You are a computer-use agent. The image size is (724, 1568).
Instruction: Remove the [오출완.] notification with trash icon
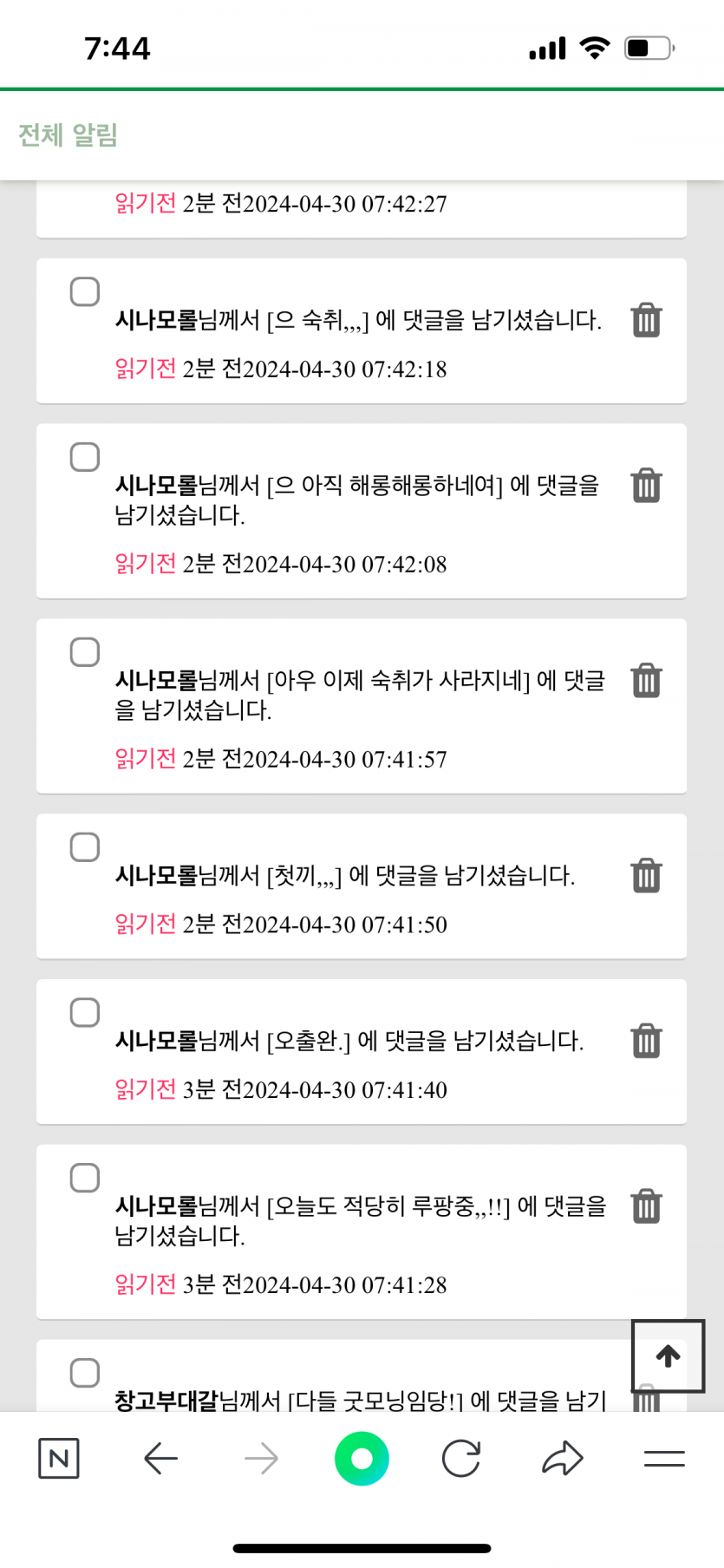[646, 1041]
